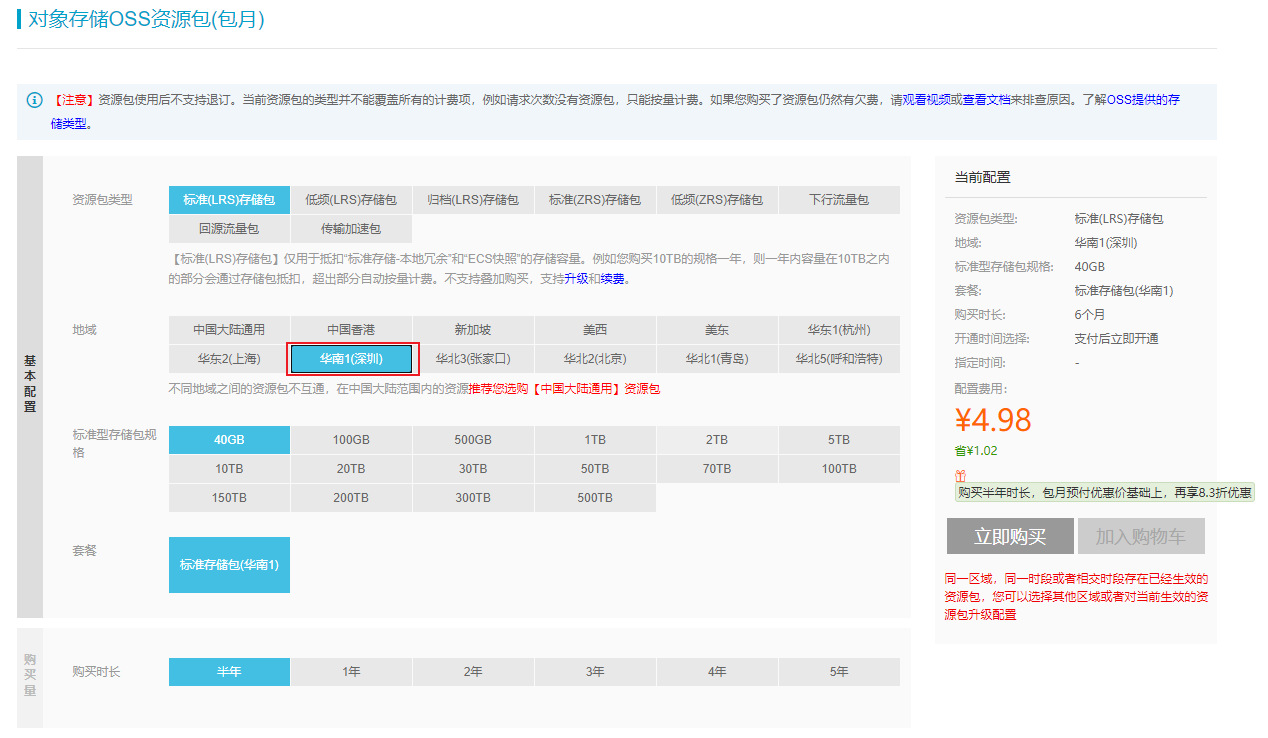Pick the 500TB storage pack size
1268x738 pixels.
tap(595, 498)
